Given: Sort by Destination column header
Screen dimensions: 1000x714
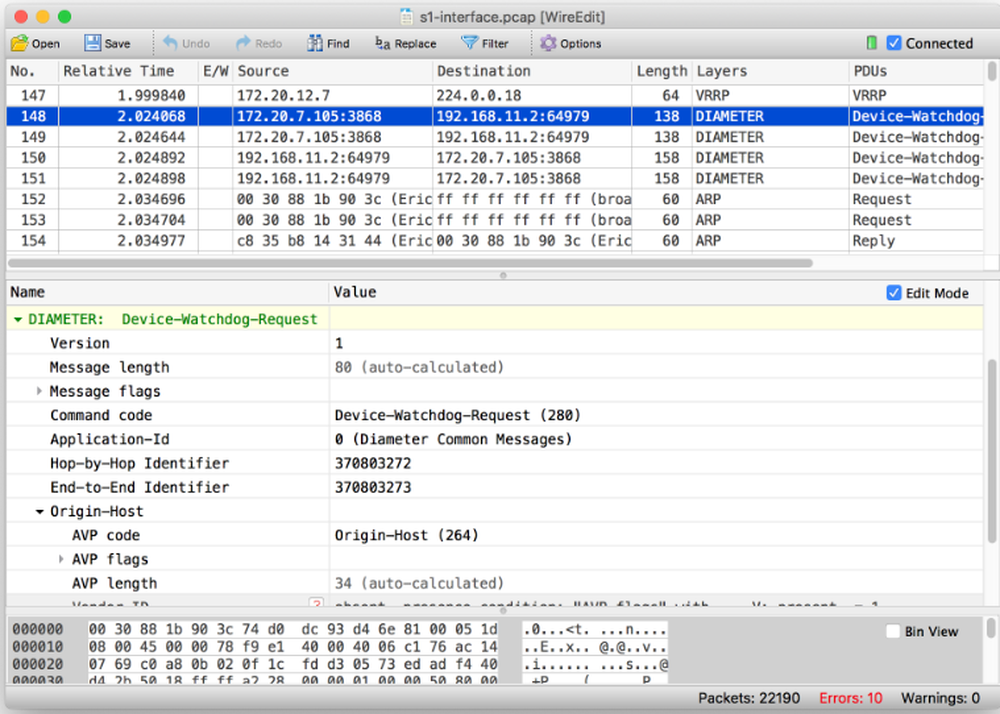Looking at the screenshot, I should (532, 71).
